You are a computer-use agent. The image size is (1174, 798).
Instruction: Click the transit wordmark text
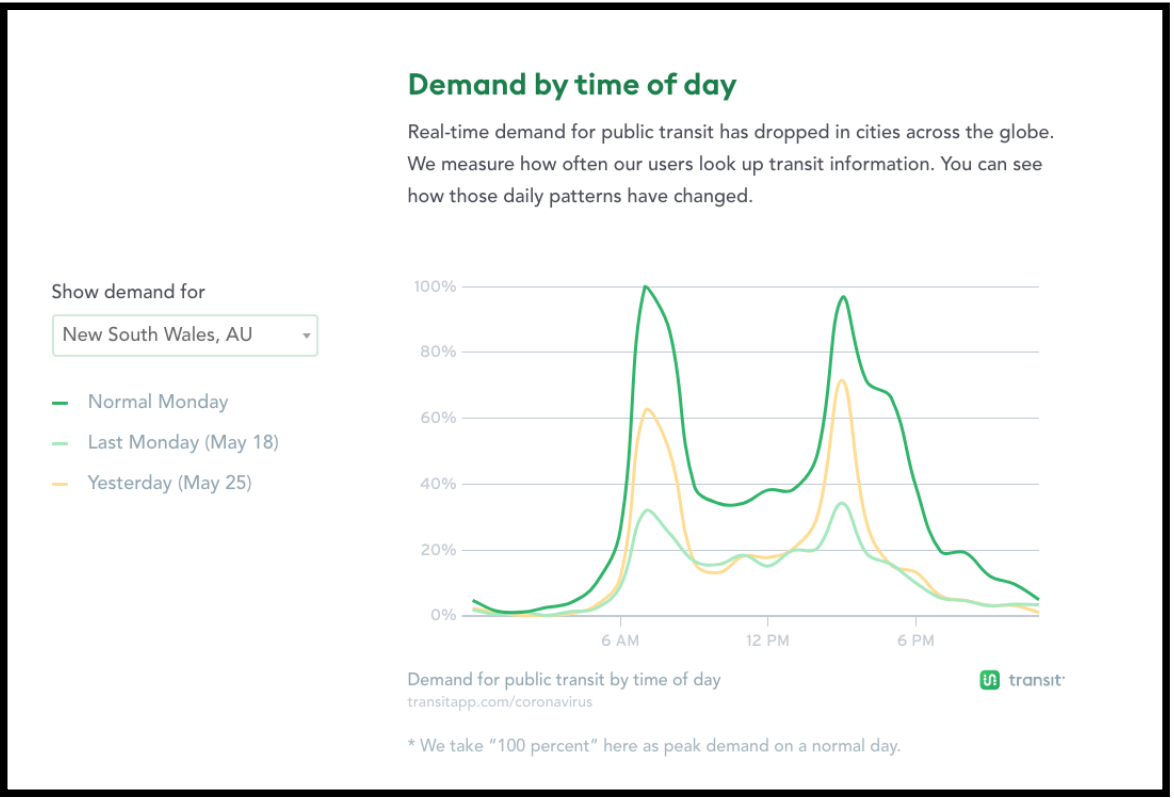(x=1035, y=680)
